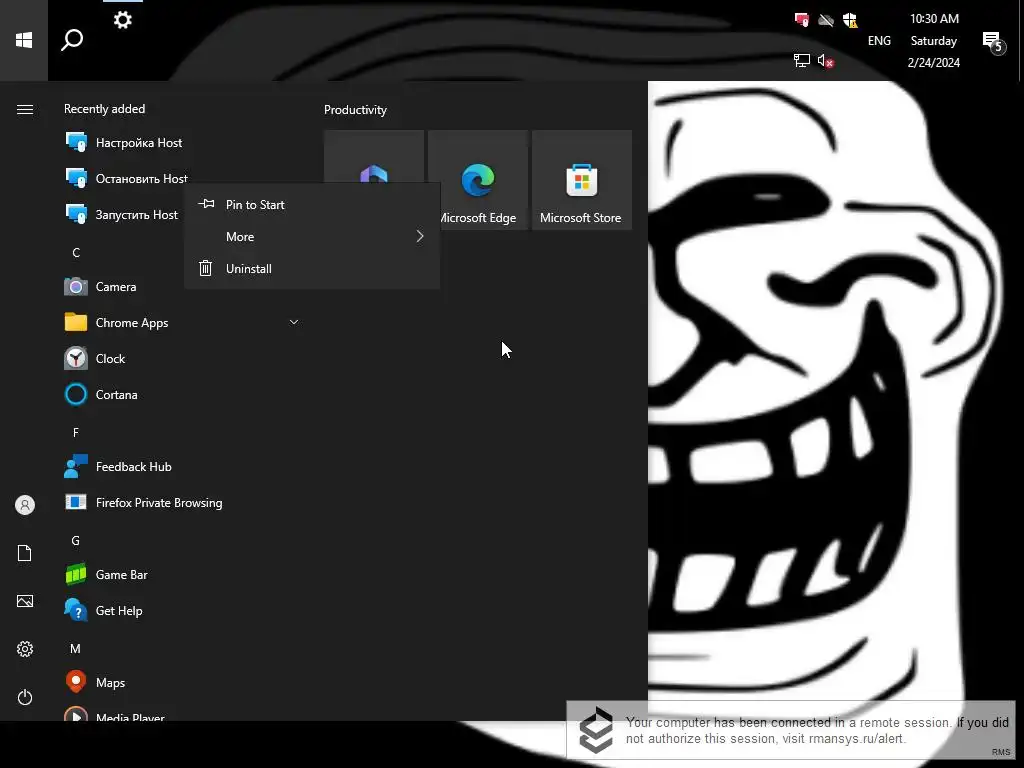Click the muted volume tray icon
1024x768 pixels.
[825, 61]
